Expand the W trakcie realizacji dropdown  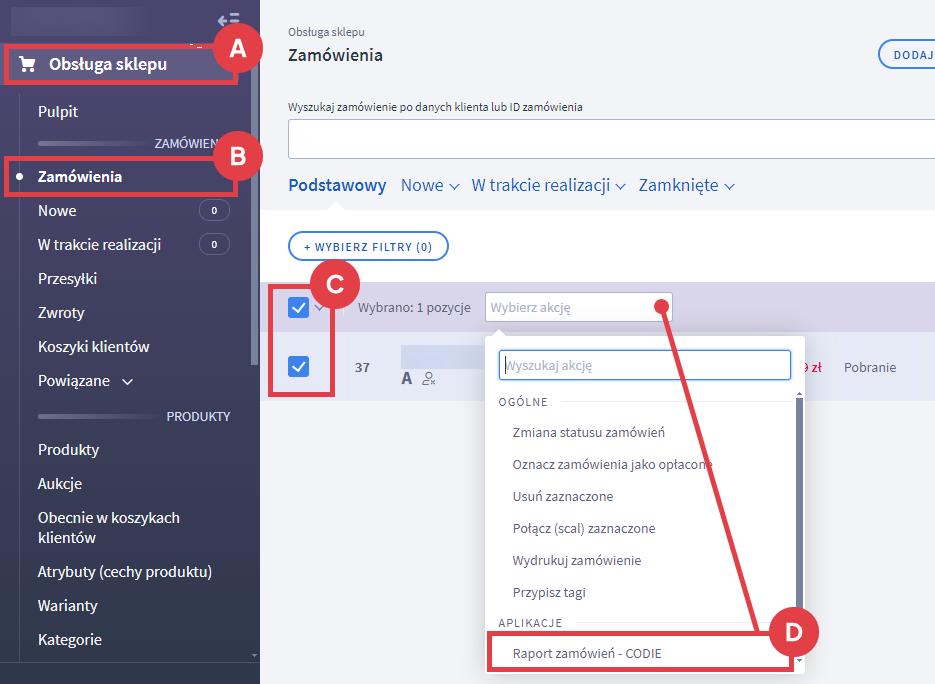(x=548, y=186)
